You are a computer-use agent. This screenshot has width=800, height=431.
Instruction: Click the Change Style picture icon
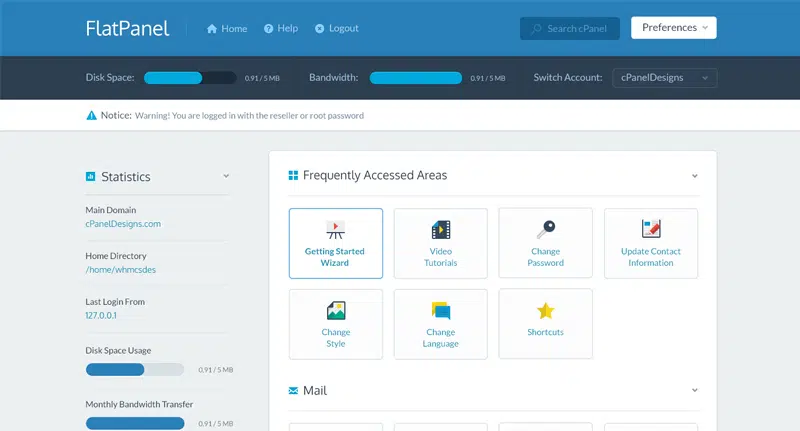(x=335, y=310)
